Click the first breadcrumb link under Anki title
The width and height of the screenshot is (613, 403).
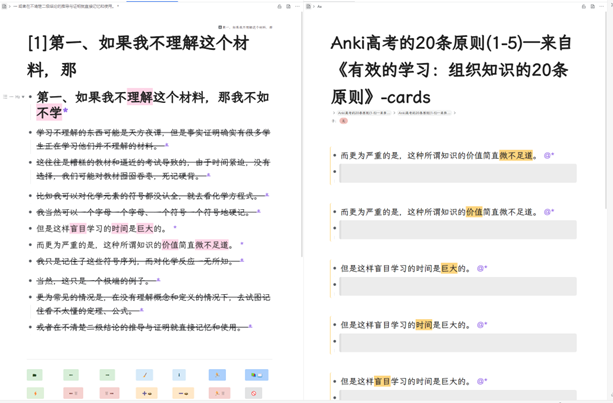[x=364, y=113]
